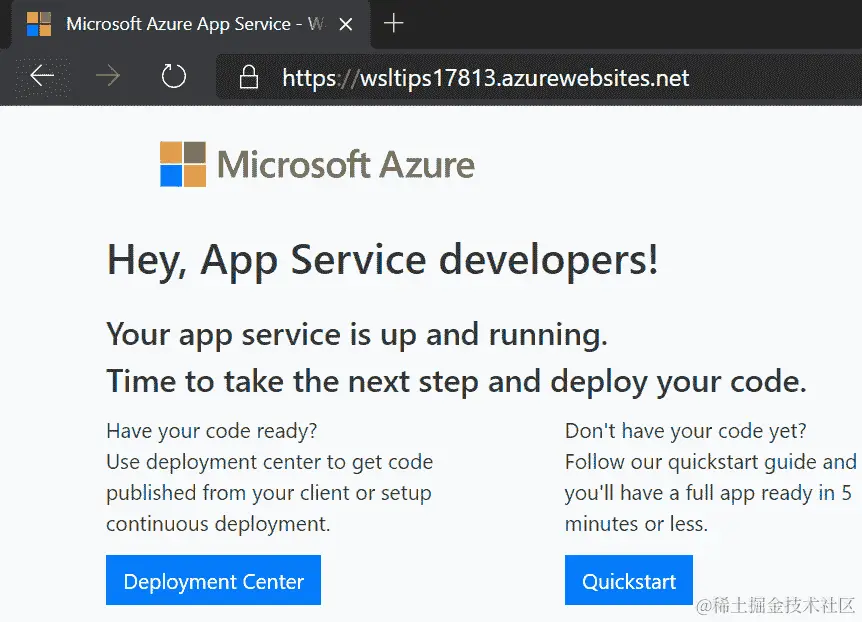The height and width of the screenshot is (622, 862).
Task: Close the Microsoft Azure App Service tab
Action: (345, 23)
